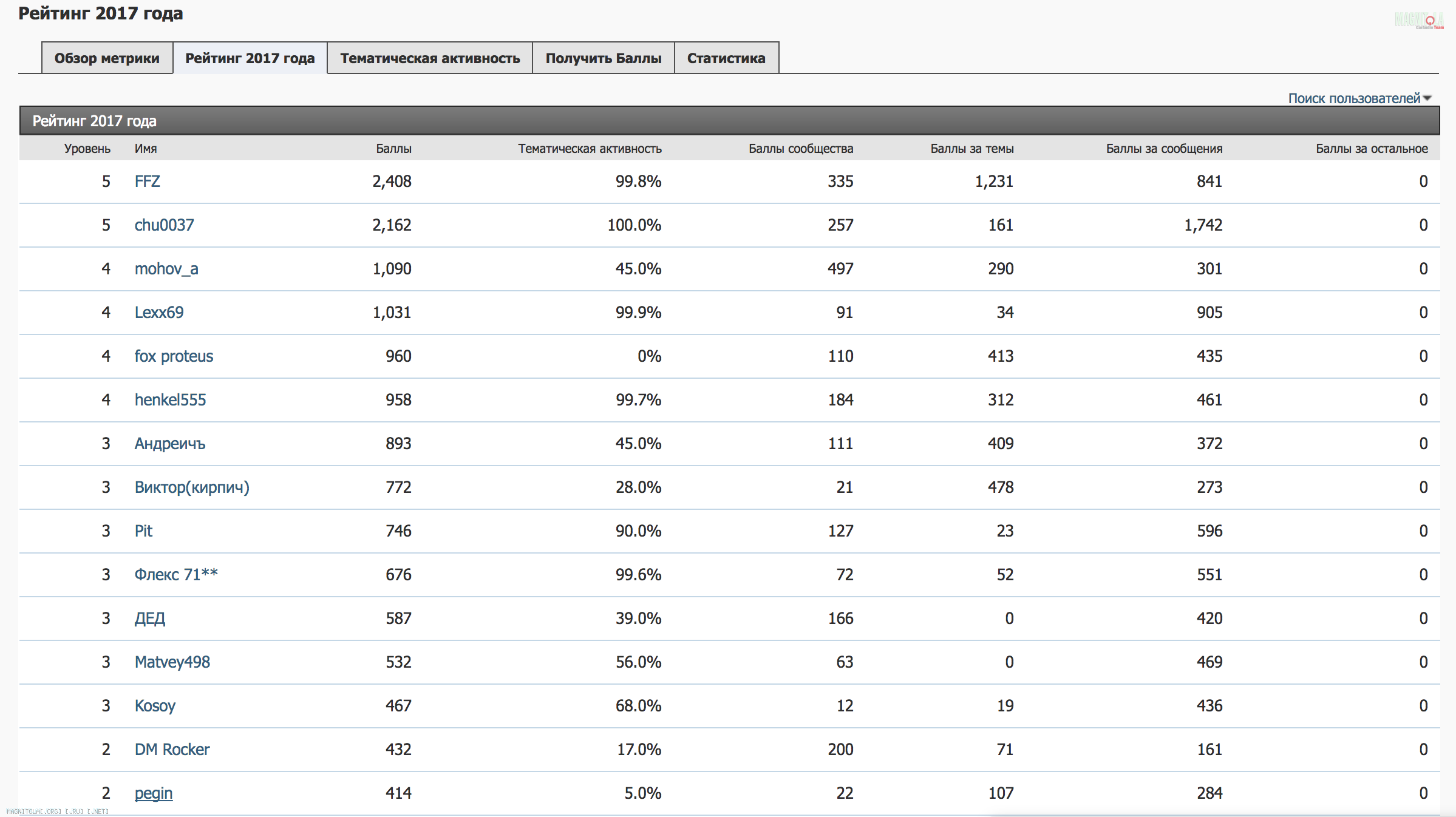Image resolution: width=1456 pixels, height=817 pixels.
Task: Select the Рейтинг 2017 года tab
Action: click(250, 58)
